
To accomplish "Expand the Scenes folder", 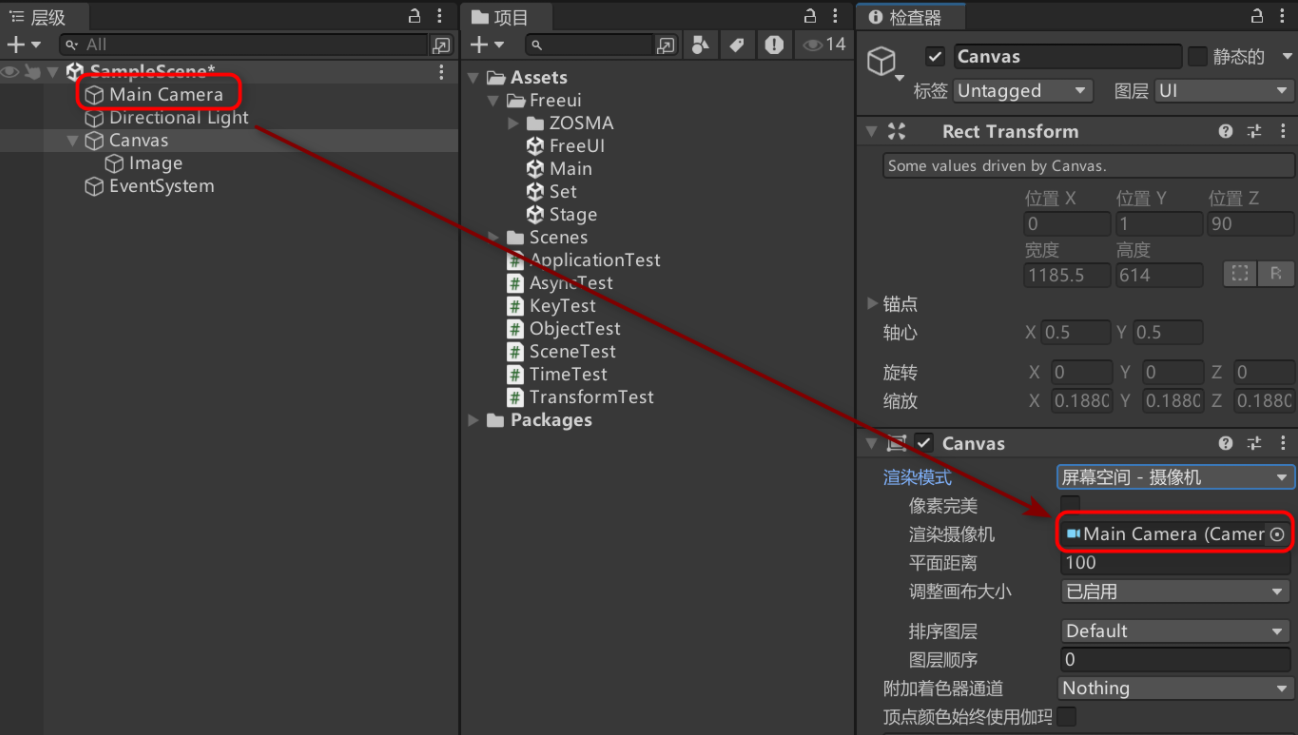I will [x=493, y=237].
